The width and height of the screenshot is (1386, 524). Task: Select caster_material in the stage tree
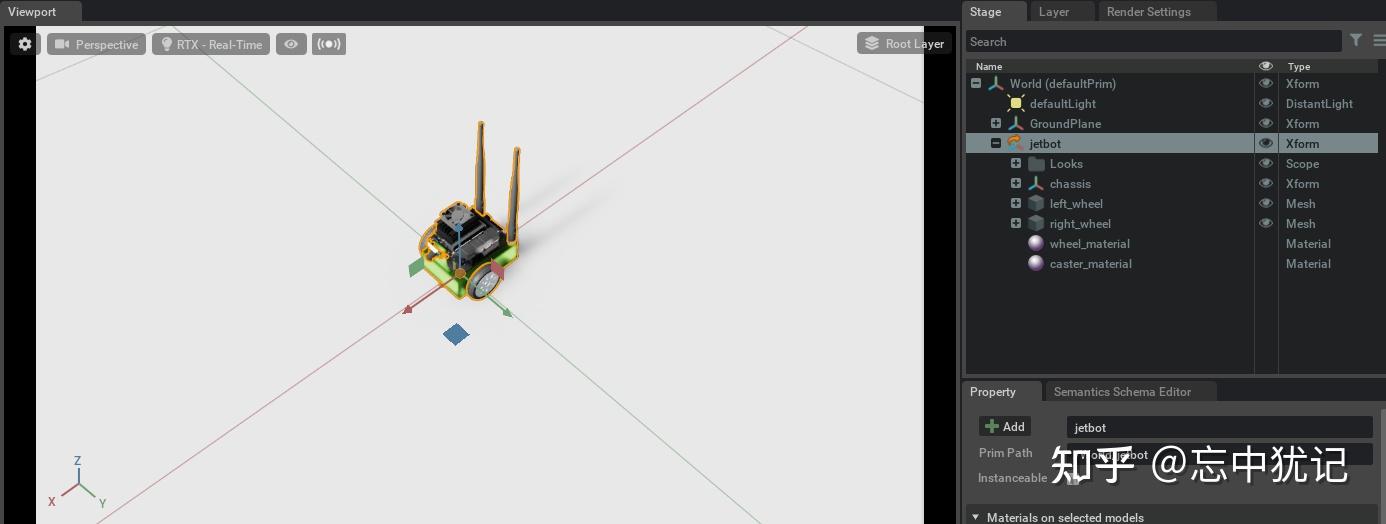coord(1091,264)
